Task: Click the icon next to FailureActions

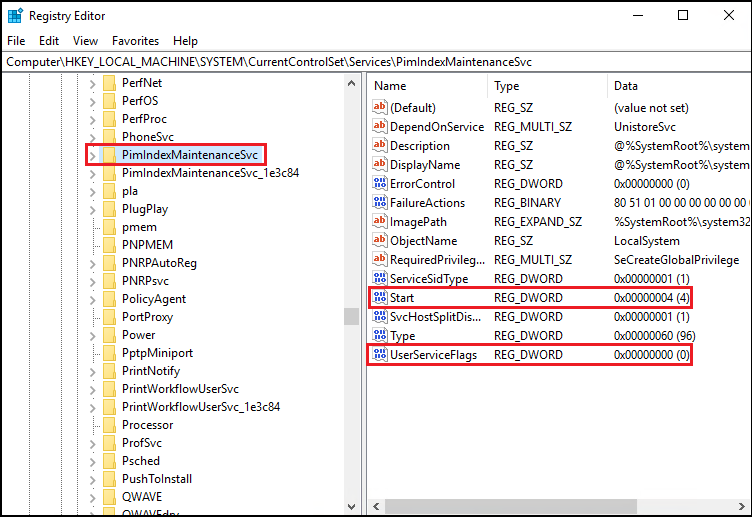Action: 379,203
